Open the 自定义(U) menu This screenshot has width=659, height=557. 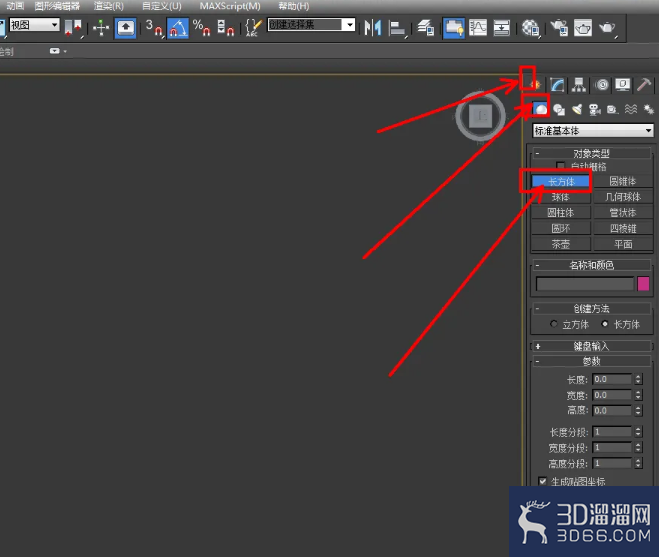[162, 6]
